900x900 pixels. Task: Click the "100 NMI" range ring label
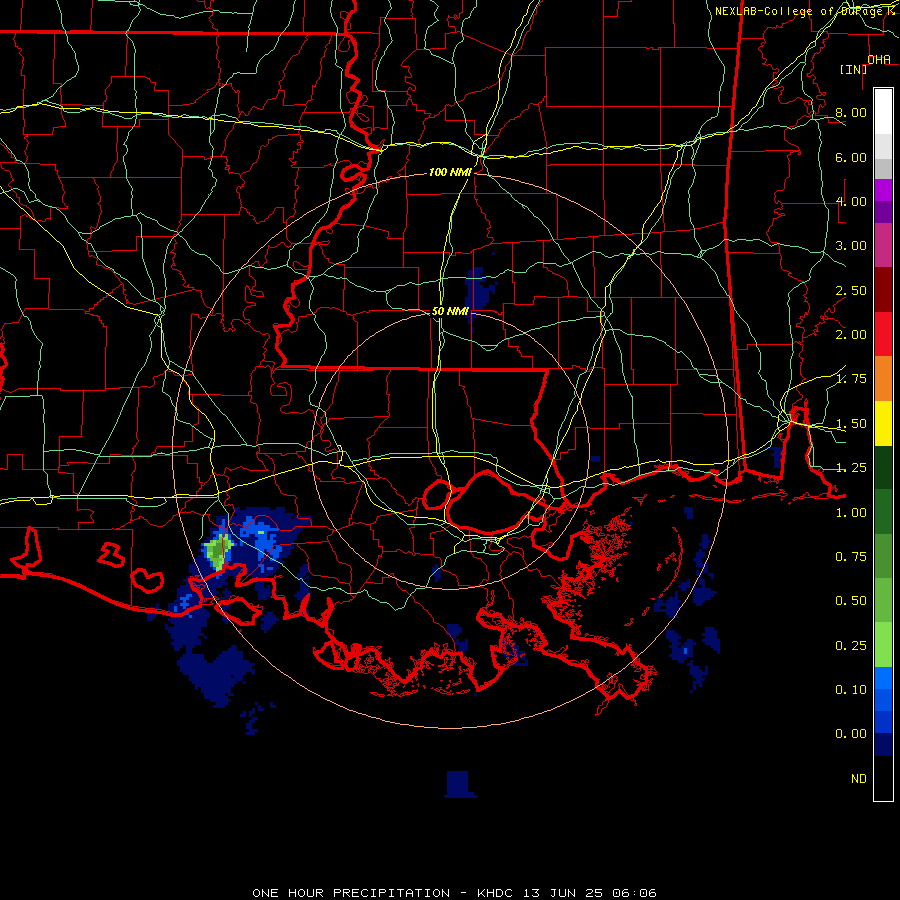click(450, 172)
